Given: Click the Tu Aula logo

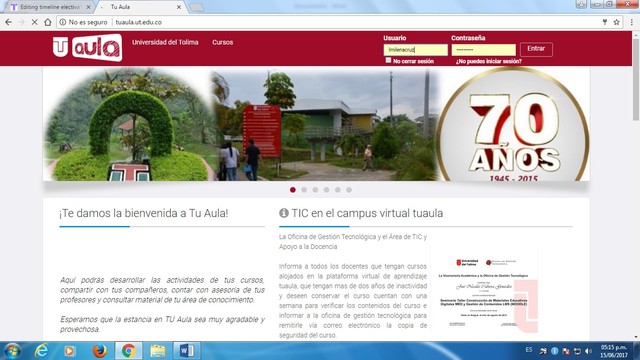Looking at the screenshot, I should pyautogui.click(x=87, y=48).
